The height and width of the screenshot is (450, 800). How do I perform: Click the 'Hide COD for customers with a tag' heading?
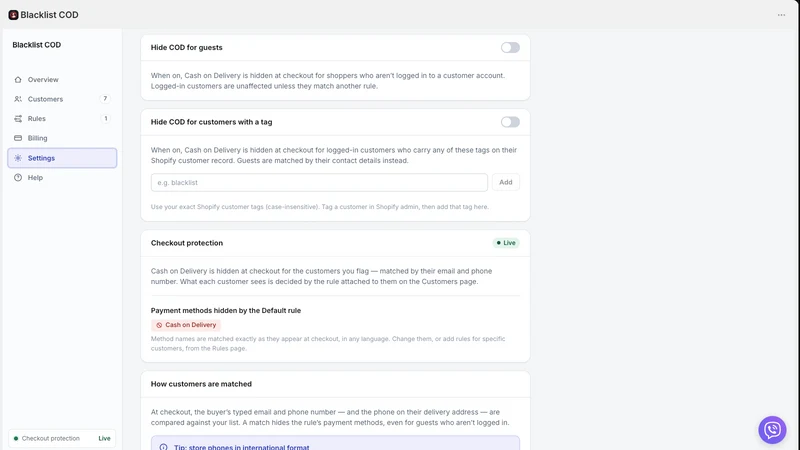[211, 122]
